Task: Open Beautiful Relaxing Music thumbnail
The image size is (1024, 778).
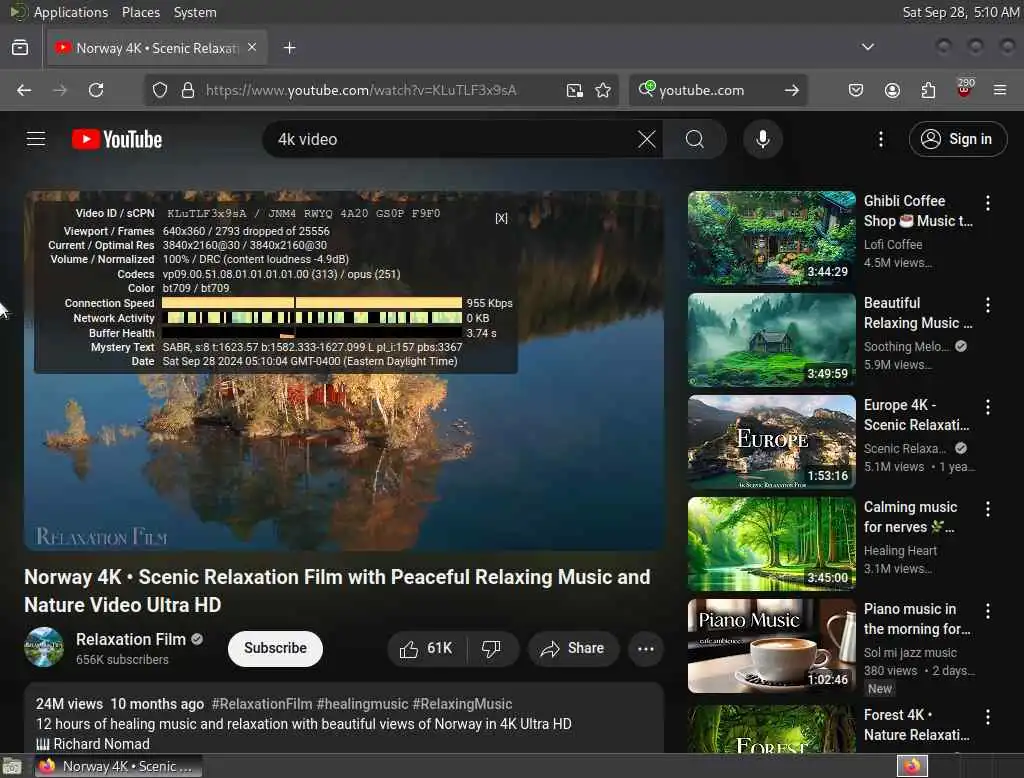Action: (771, 340)
